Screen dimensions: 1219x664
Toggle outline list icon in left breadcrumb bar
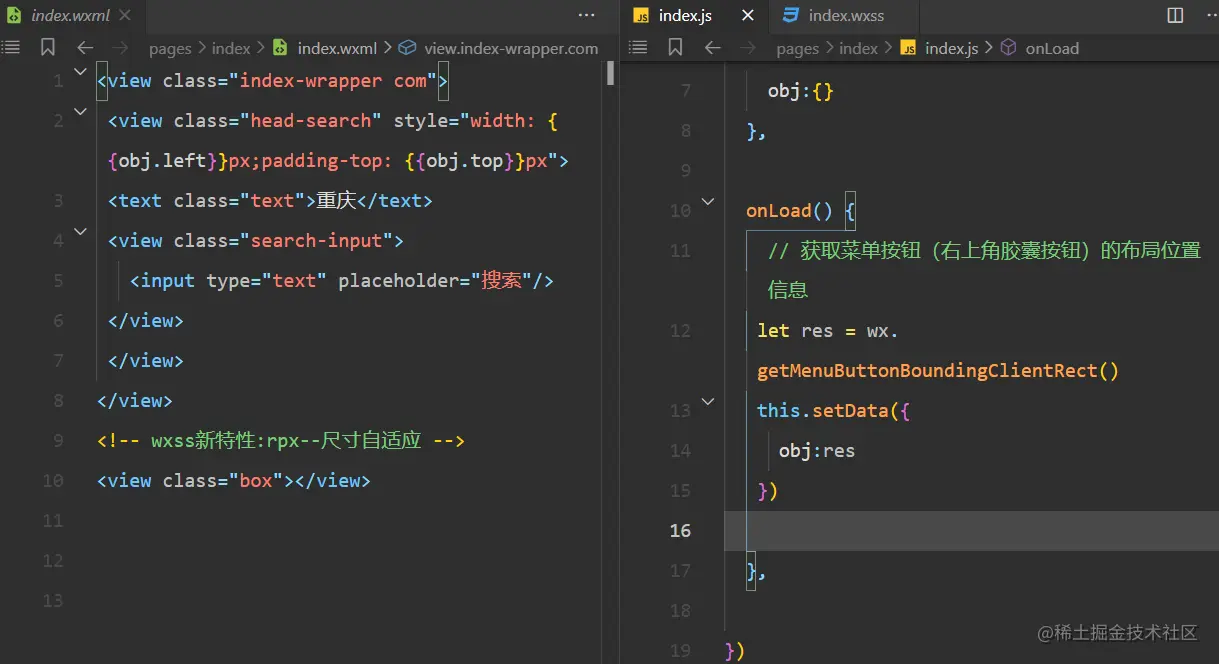10,47
